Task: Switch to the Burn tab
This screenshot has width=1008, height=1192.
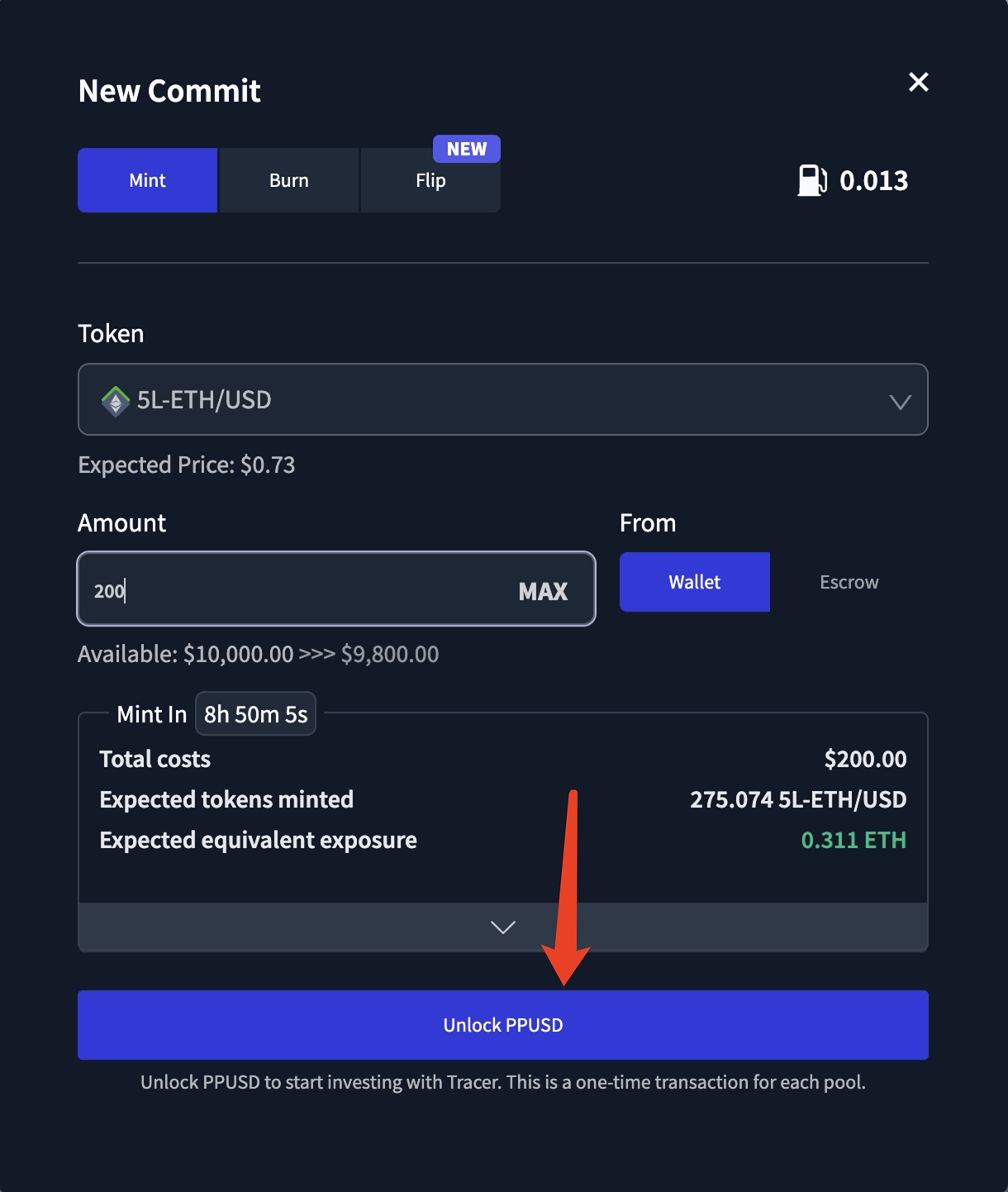Action: 288,180
